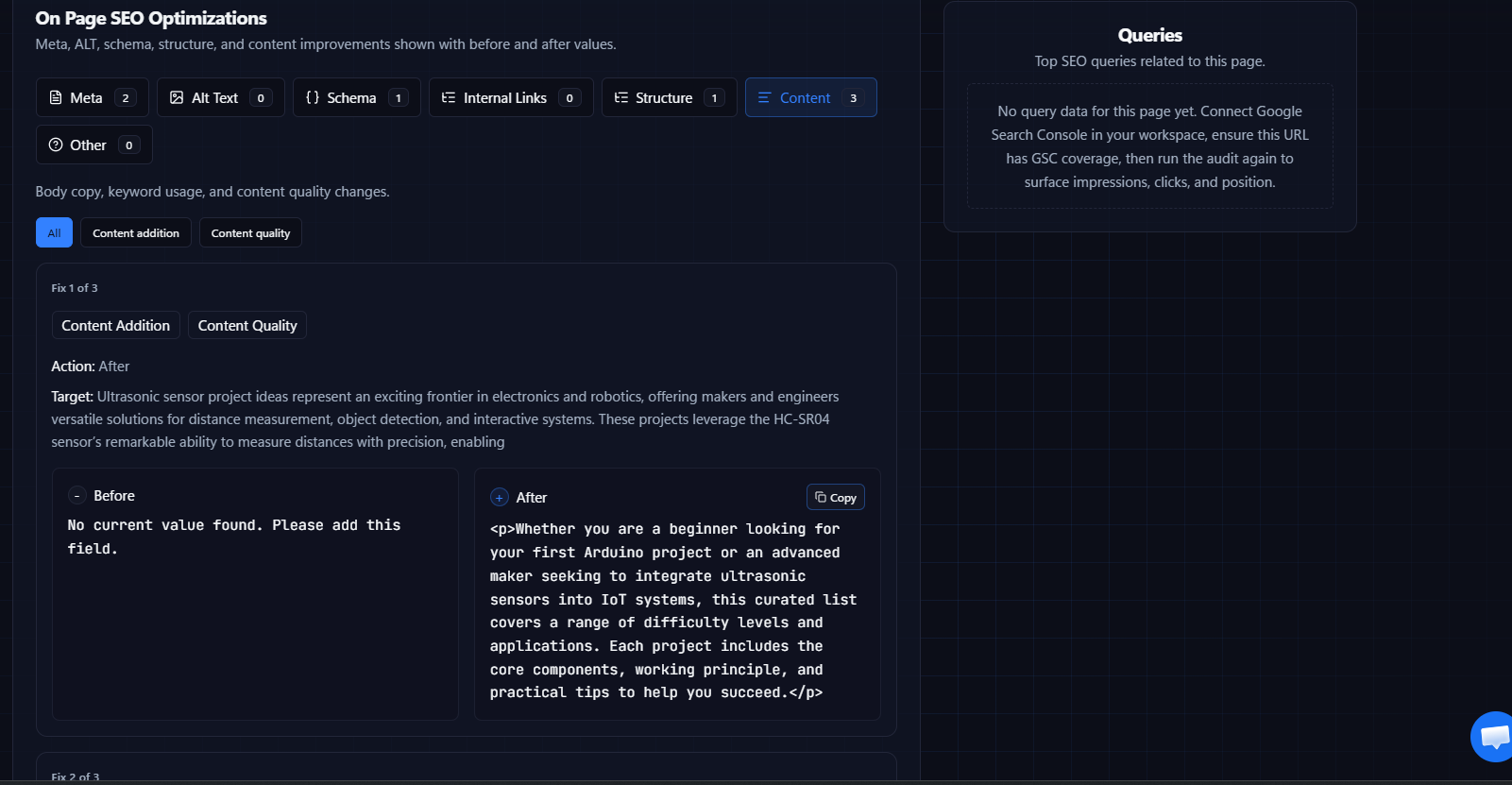
Task: Click the Queries panel heading
Action: (1149, 35)
